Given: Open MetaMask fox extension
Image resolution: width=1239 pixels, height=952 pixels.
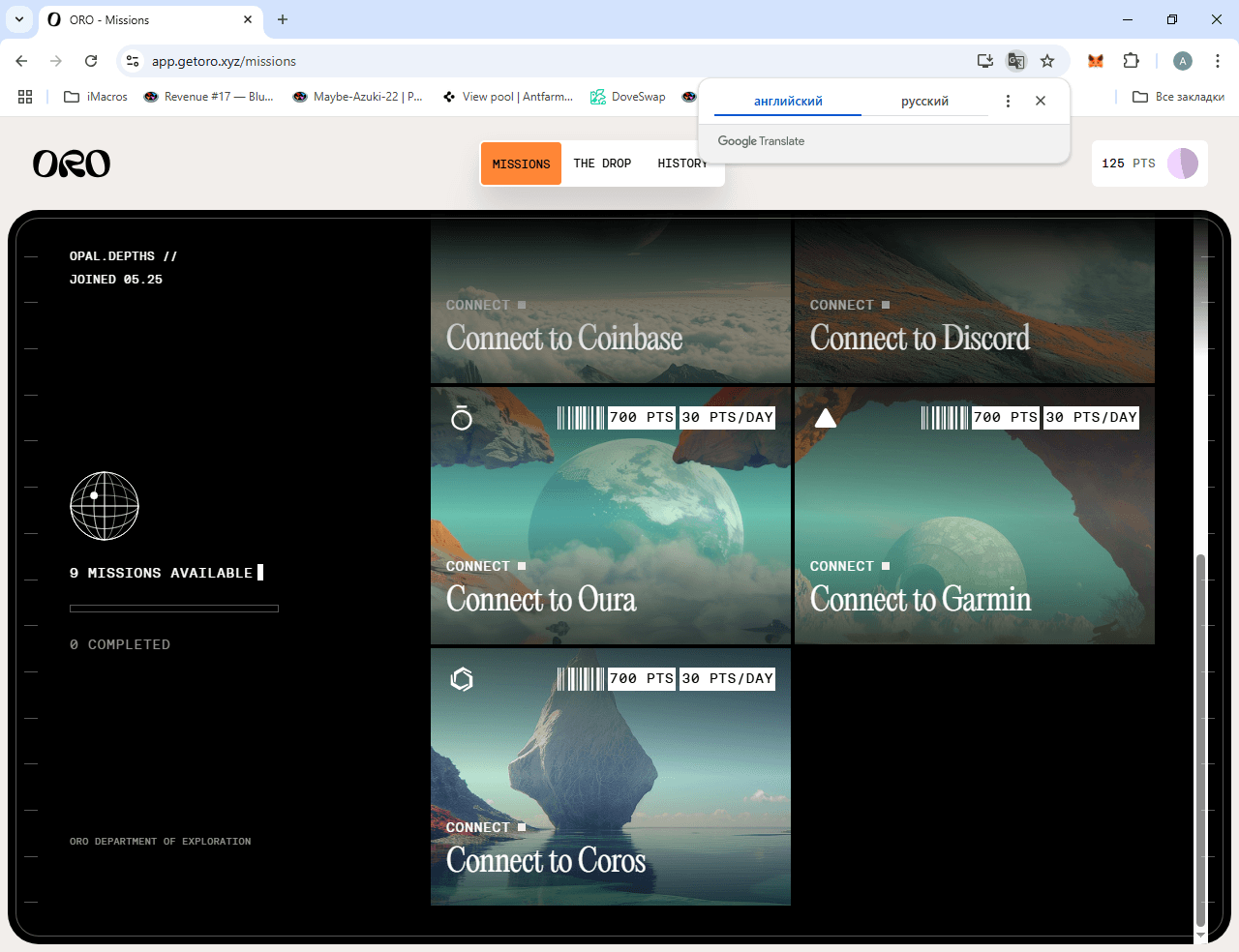Looking at the screenshot, I should [x=1096, y=61].
